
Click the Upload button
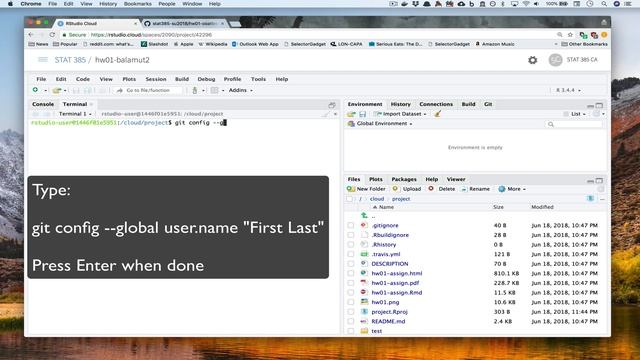407,189
